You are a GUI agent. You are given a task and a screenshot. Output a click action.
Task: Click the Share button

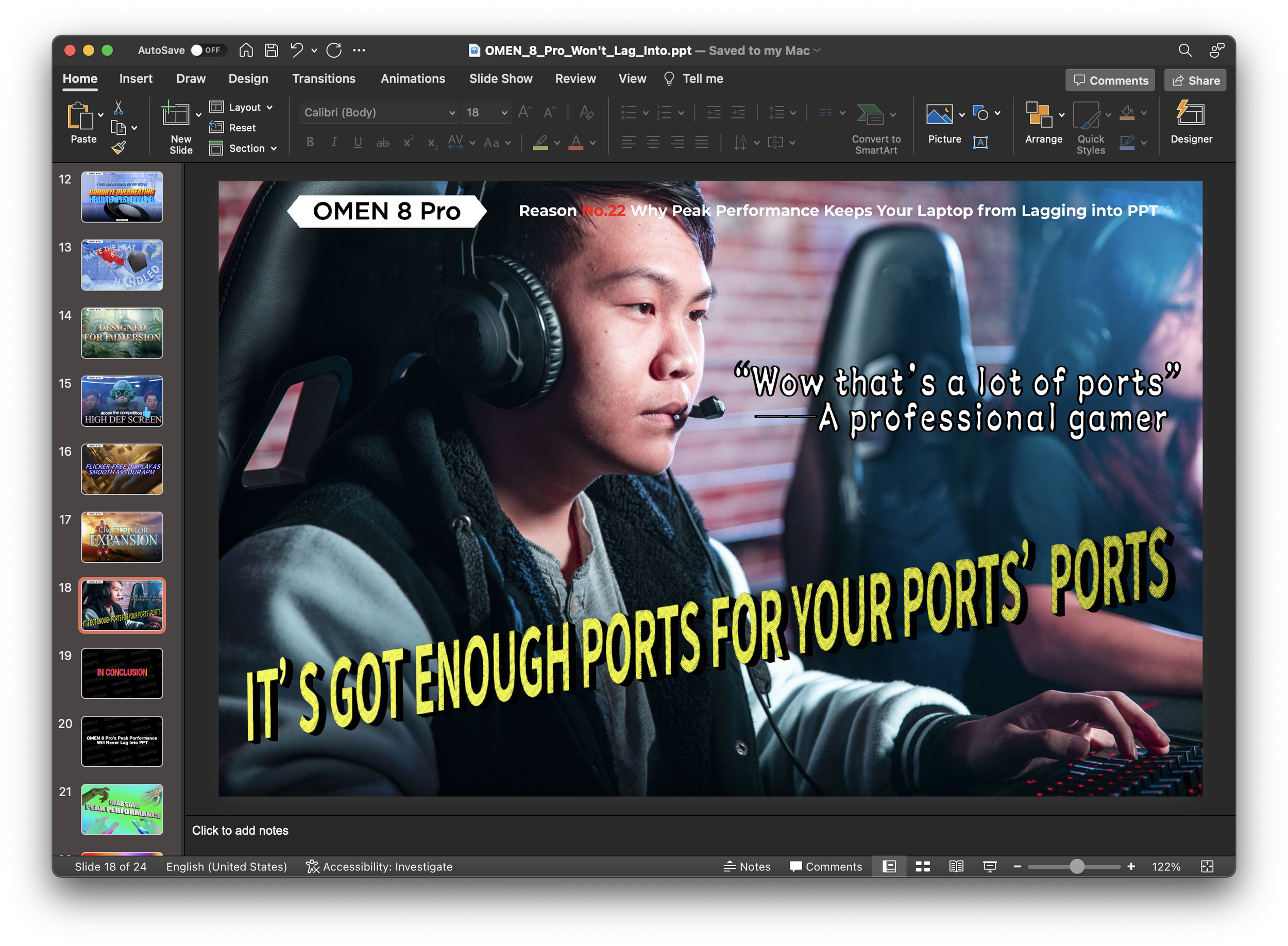coord(1195,80)
